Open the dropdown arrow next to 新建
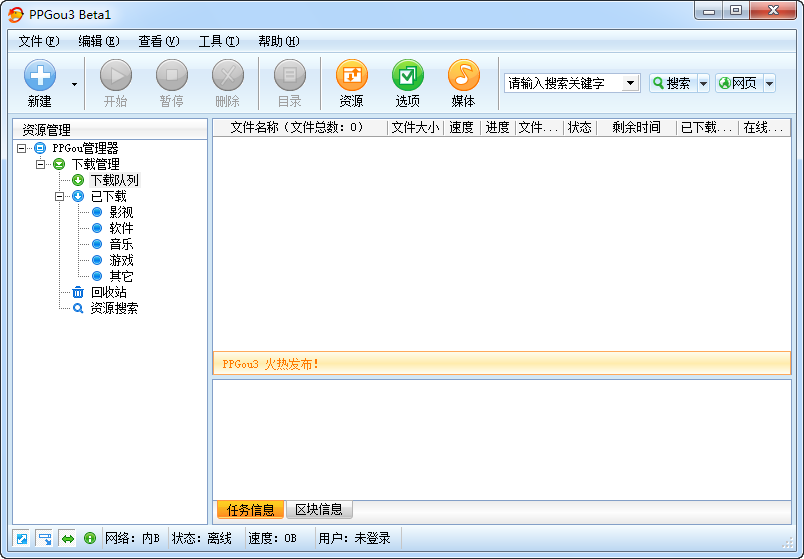The width and height of the screenshot is (804, 559). point(74,84)
